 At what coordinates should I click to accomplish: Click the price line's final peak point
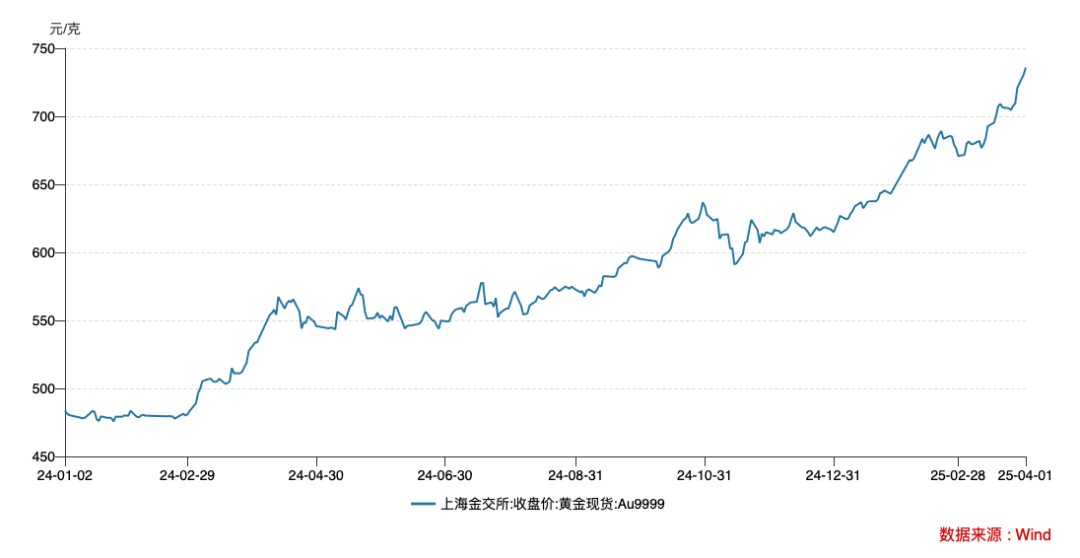click(x=1026, y=68)
